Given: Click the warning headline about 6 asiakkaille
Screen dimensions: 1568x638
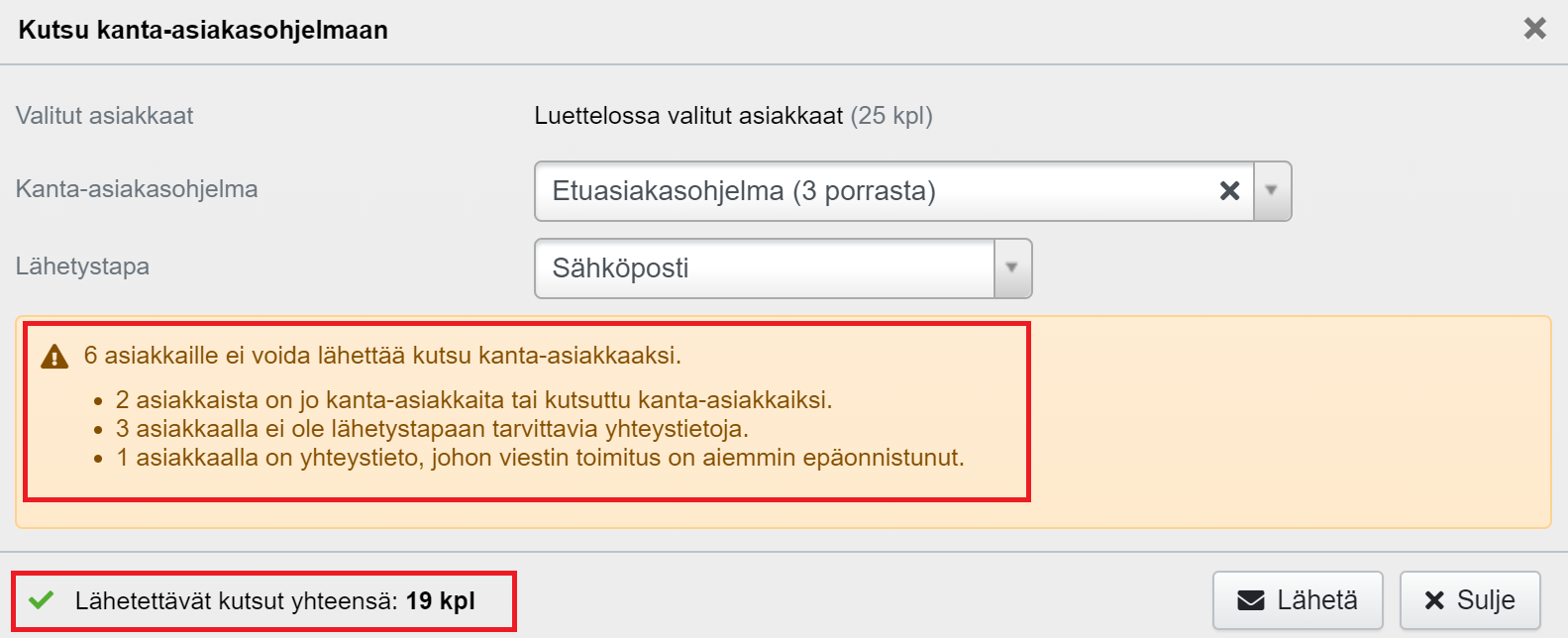Looking at the screenshot, I should [x=382, y=355].
